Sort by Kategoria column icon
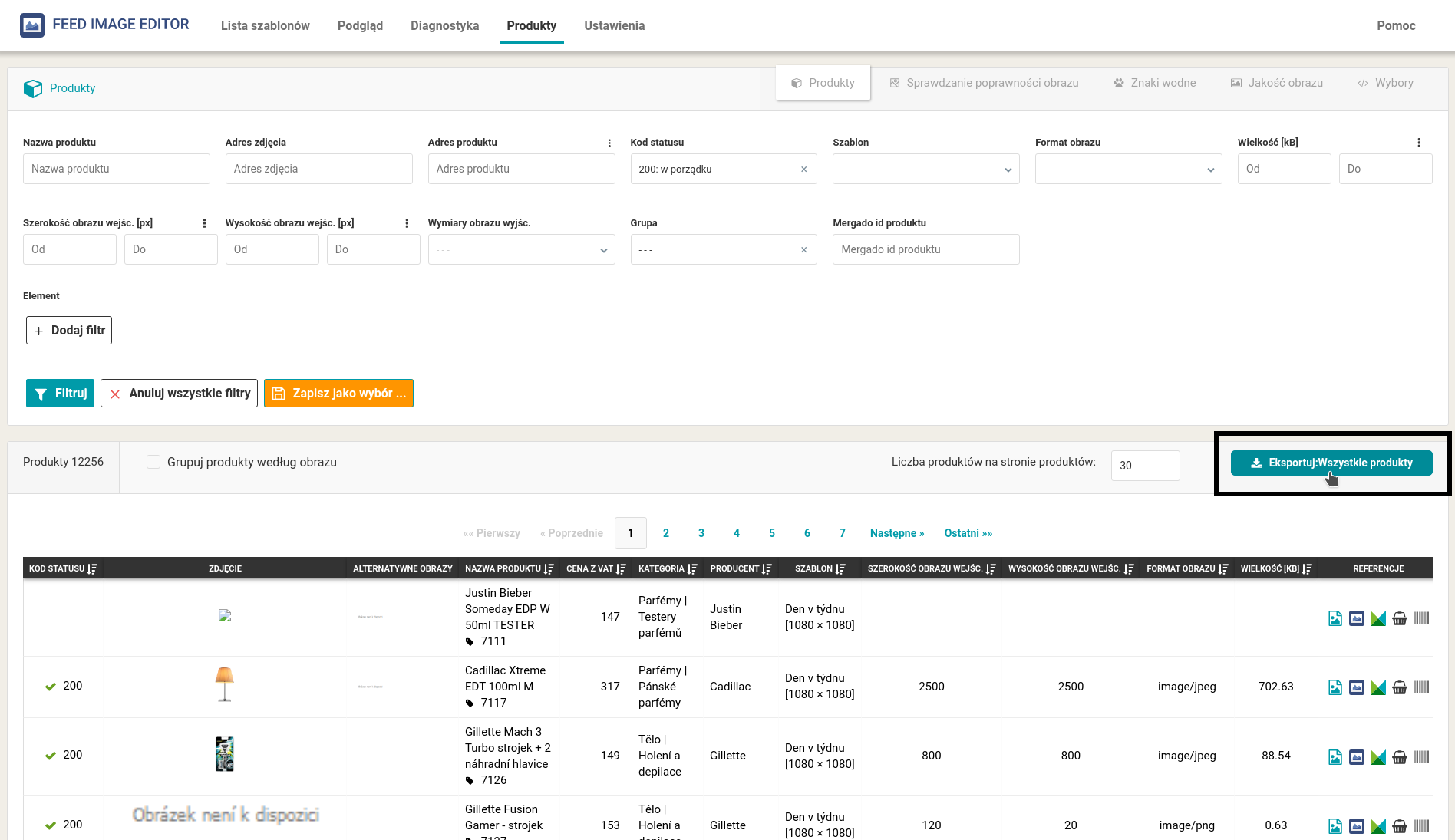The height and width of the screenshot is (840, 1455). 692,568
